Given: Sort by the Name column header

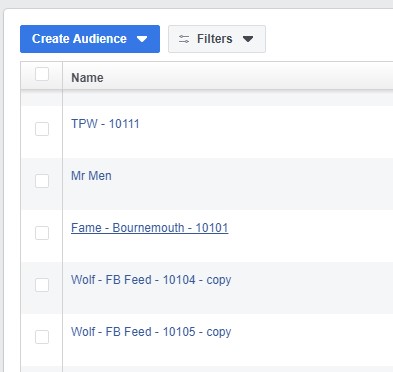Looking at the screenshot, I should (87, 78).
